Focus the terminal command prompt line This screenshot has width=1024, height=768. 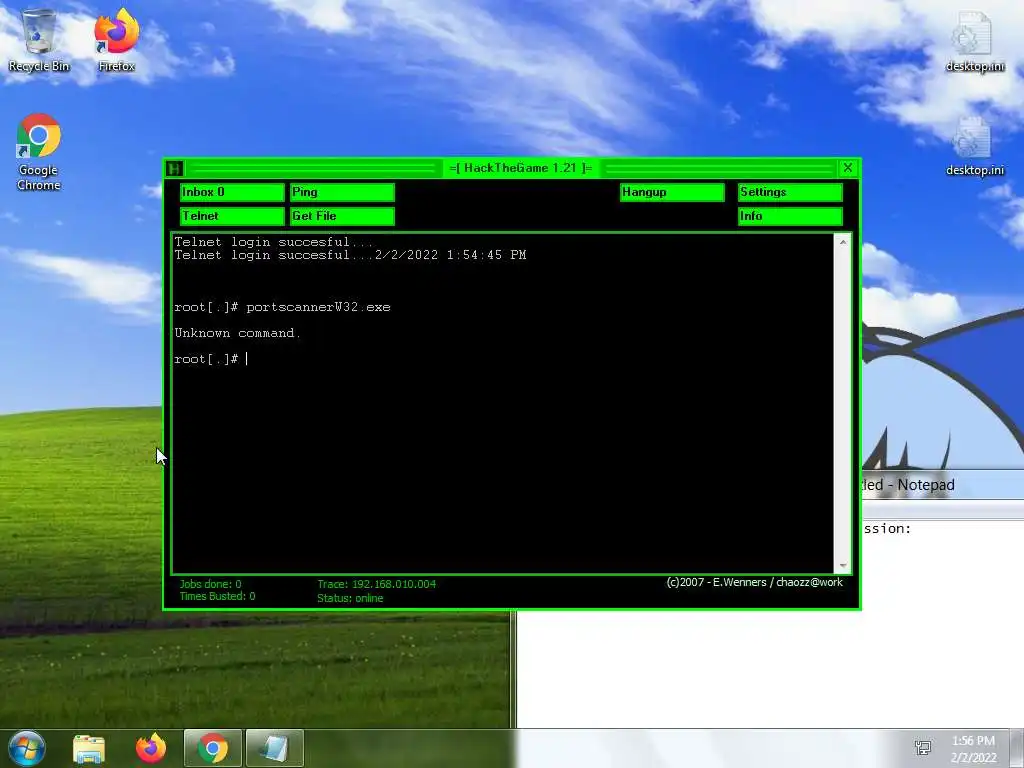(503, 359)
